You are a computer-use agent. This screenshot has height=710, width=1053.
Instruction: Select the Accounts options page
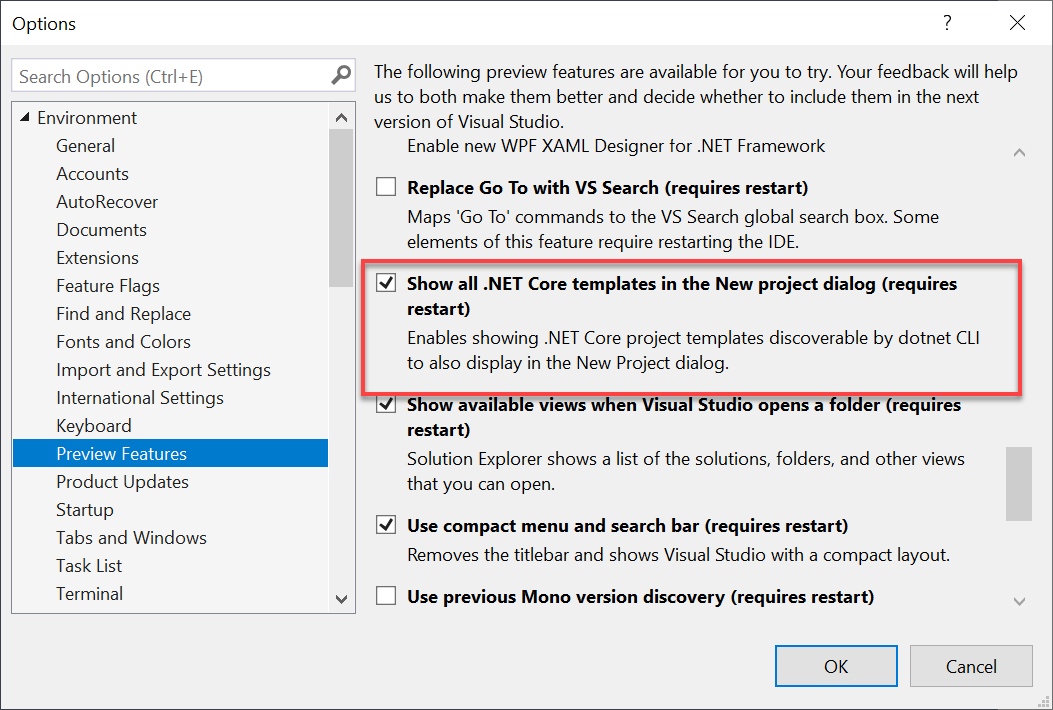tap(92, 174)
